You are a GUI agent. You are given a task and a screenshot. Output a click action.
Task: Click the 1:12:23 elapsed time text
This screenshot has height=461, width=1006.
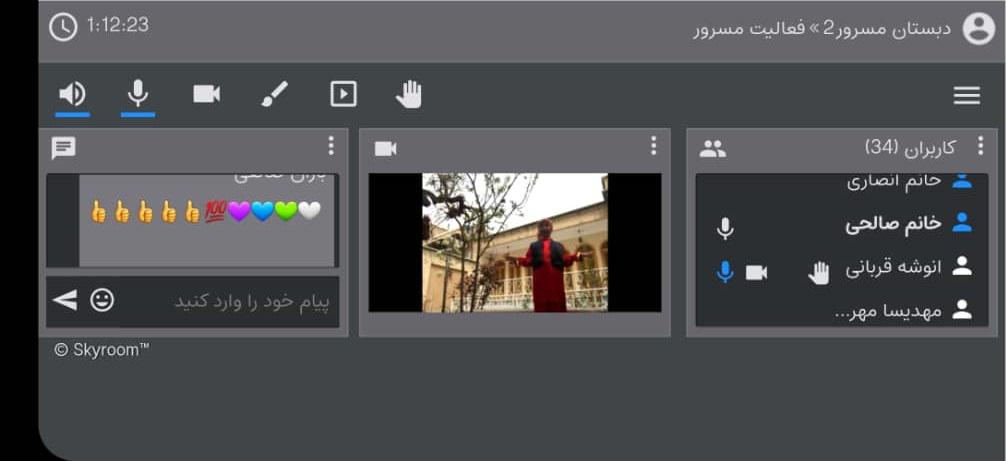[x=117, y=26]
